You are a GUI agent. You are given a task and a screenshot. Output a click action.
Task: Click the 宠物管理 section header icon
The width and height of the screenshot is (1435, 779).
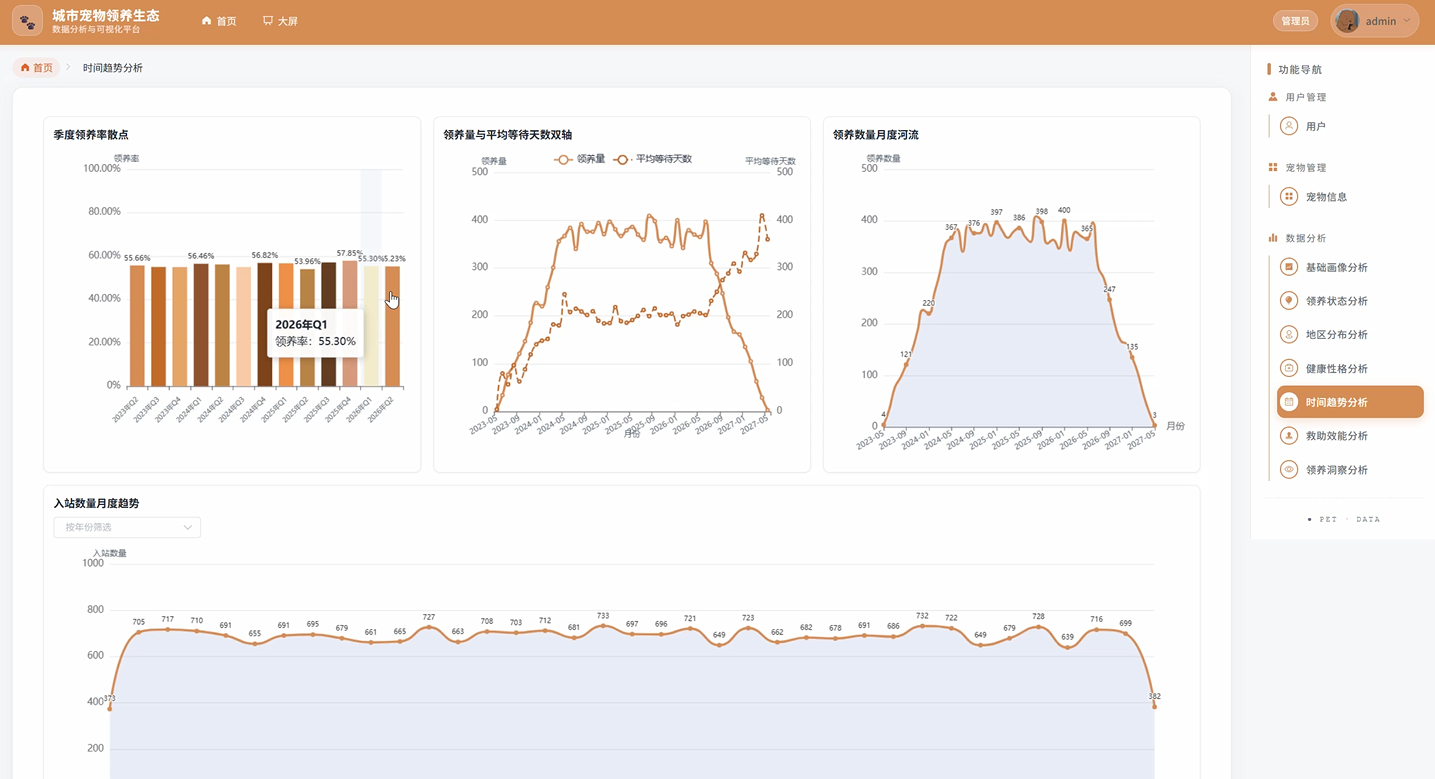point(1273,168)
